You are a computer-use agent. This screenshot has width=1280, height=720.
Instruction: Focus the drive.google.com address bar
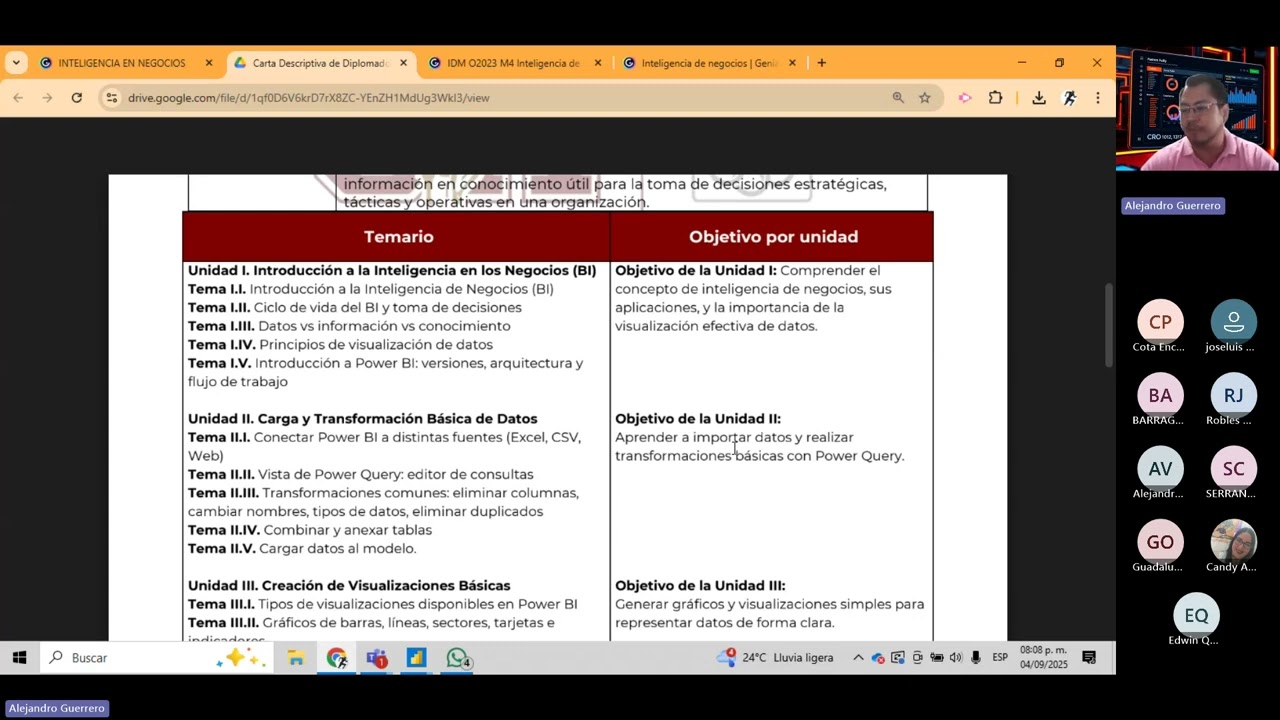(x=500, y=98)
